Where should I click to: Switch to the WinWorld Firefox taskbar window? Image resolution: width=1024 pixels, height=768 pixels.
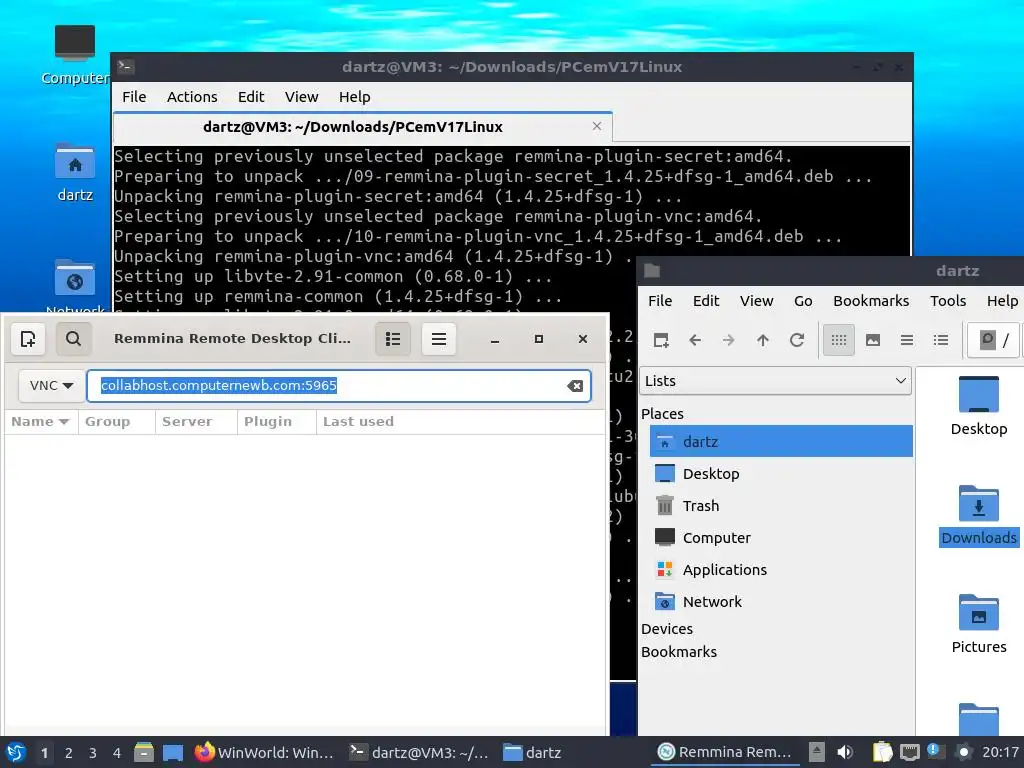coord(264,753)
